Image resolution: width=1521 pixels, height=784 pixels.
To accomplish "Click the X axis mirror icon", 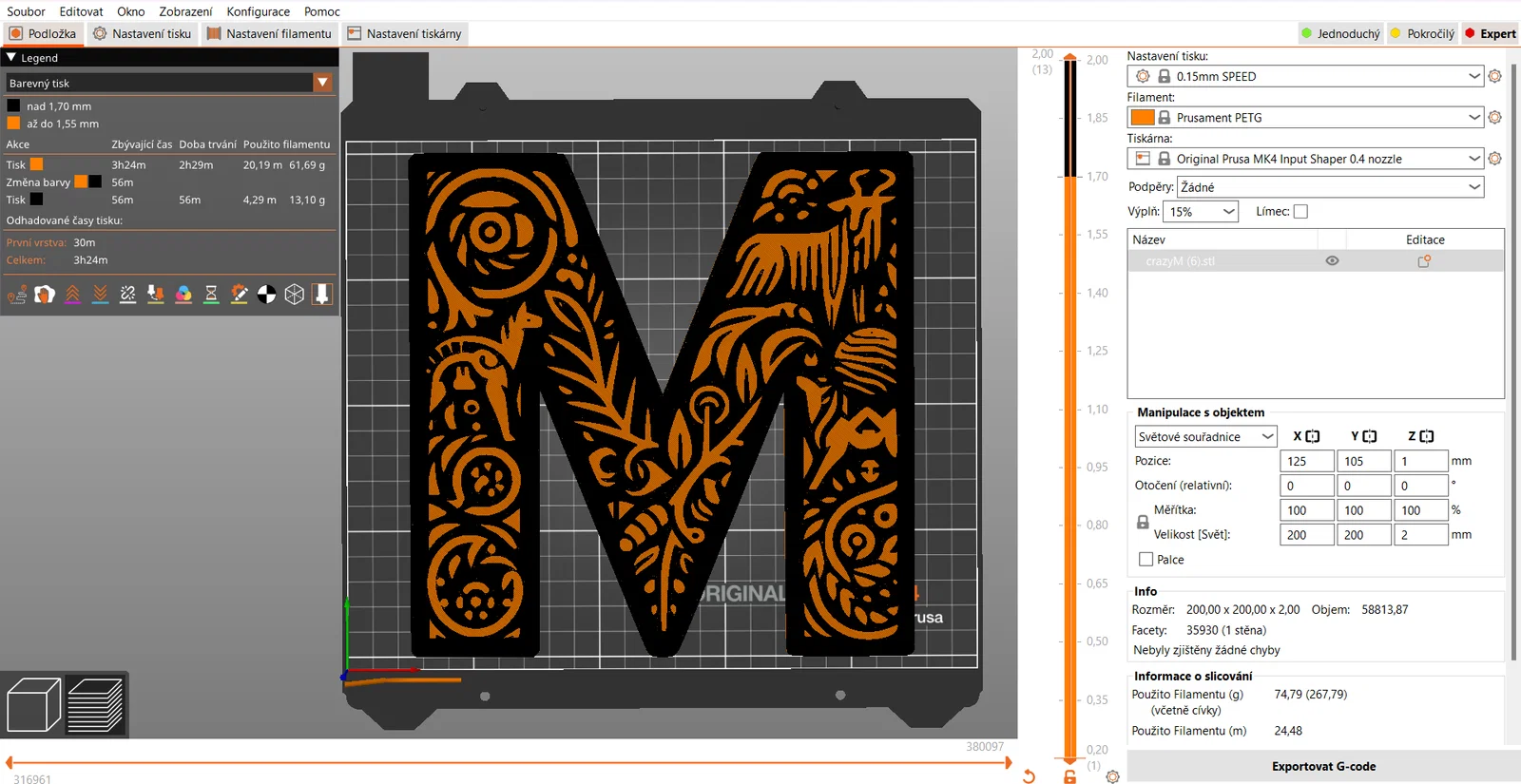I will pos(1313,436).
